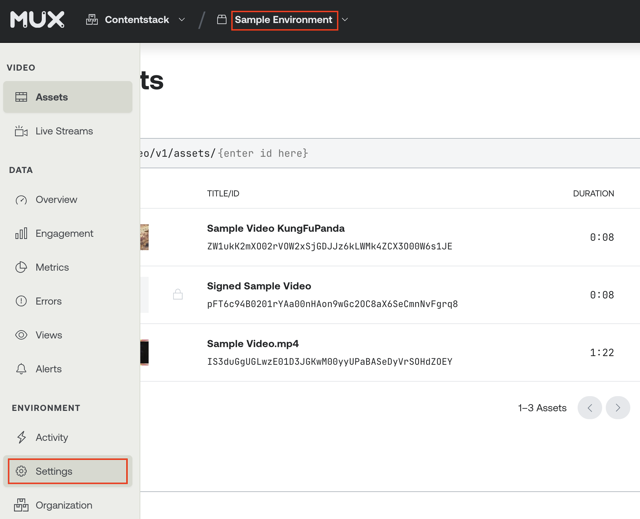Viewport: 640px width, 519px height.
Task: Click the Contentstack organization icon
Action: click(92, 20)
